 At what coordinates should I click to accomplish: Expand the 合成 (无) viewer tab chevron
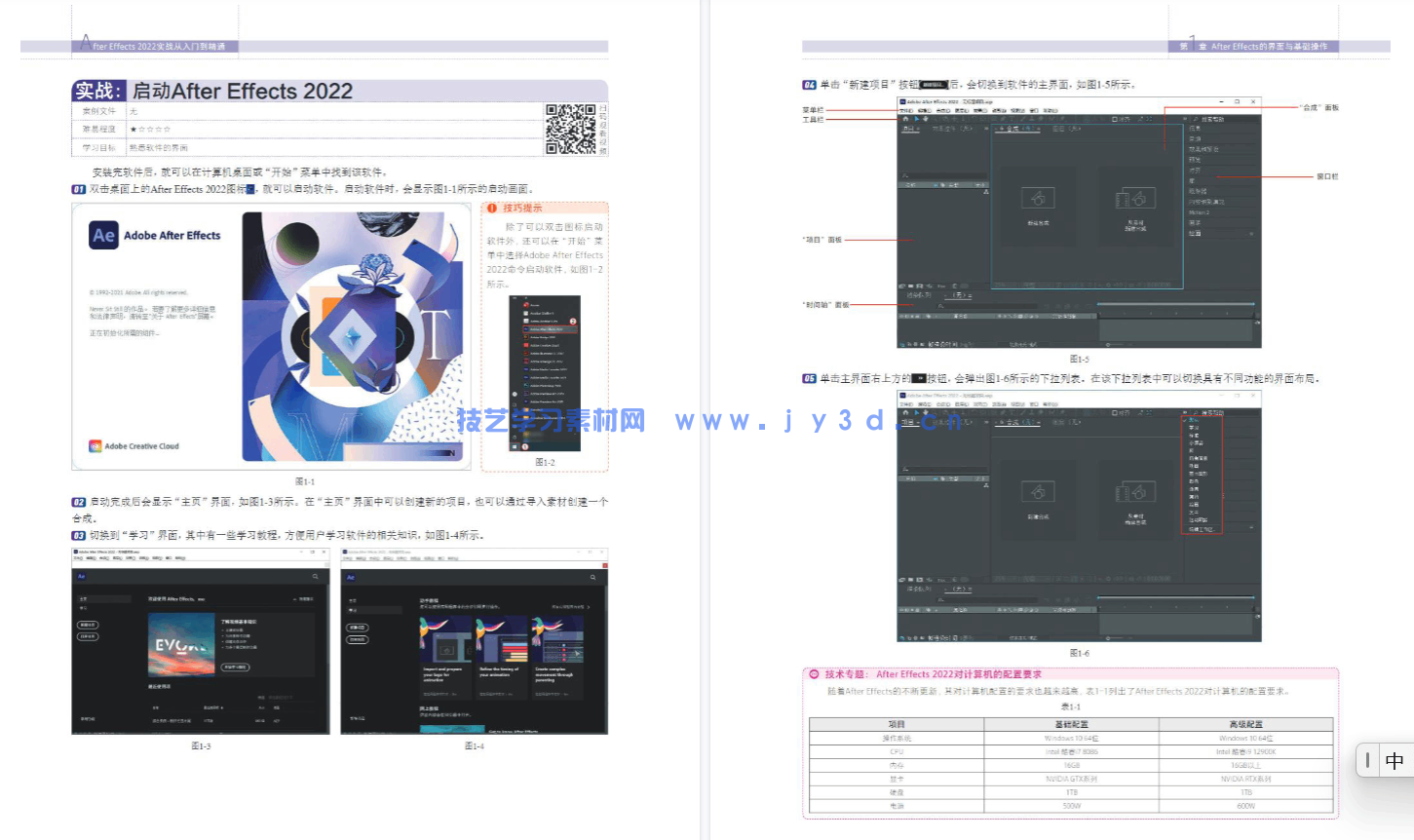pyautogui.click(x=1040, y=128)
